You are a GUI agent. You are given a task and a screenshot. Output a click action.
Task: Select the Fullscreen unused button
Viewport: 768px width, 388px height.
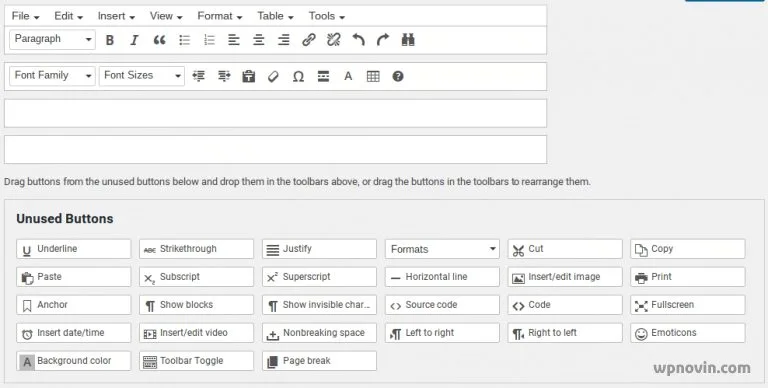[x=688, y=305]
